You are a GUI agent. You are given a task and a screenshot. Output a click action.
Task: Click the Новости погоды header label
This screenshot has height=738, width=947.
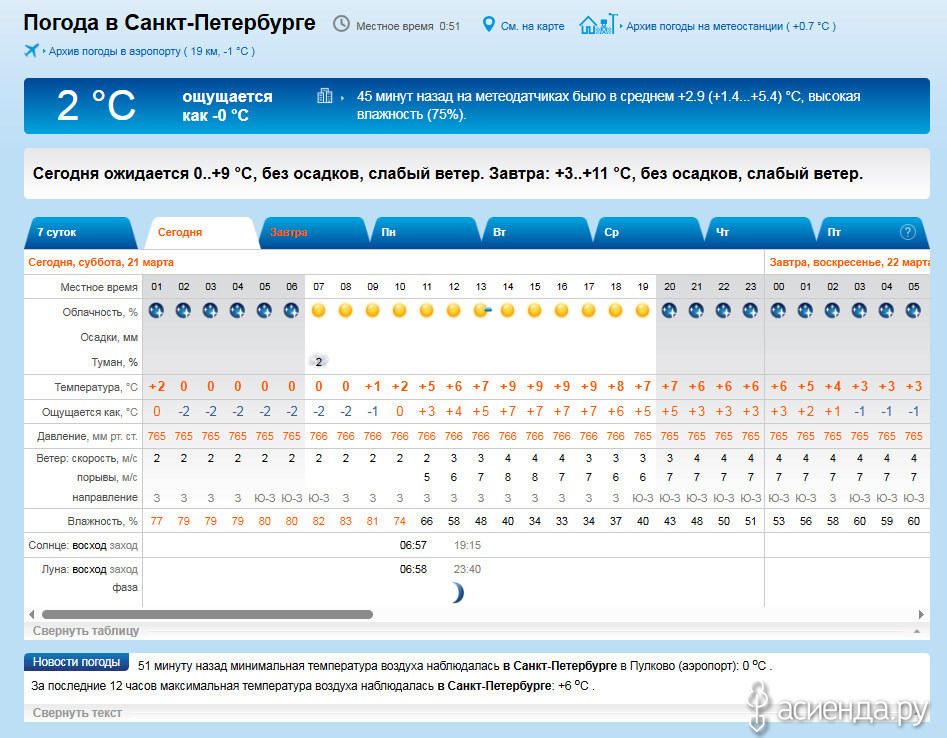(77, 662)
